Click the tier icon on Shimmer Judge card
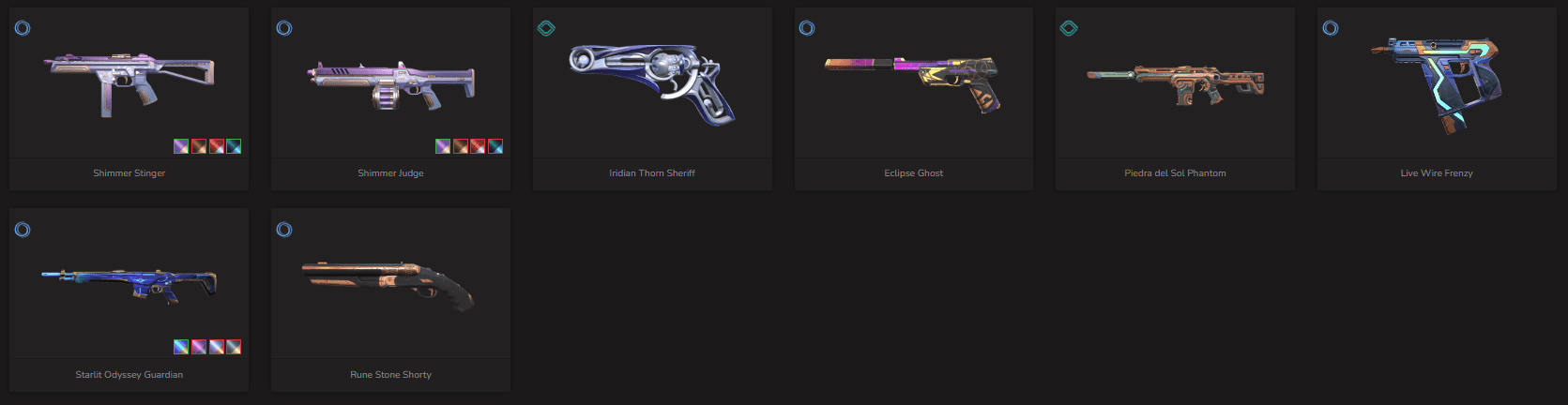 tap(284, 28)
